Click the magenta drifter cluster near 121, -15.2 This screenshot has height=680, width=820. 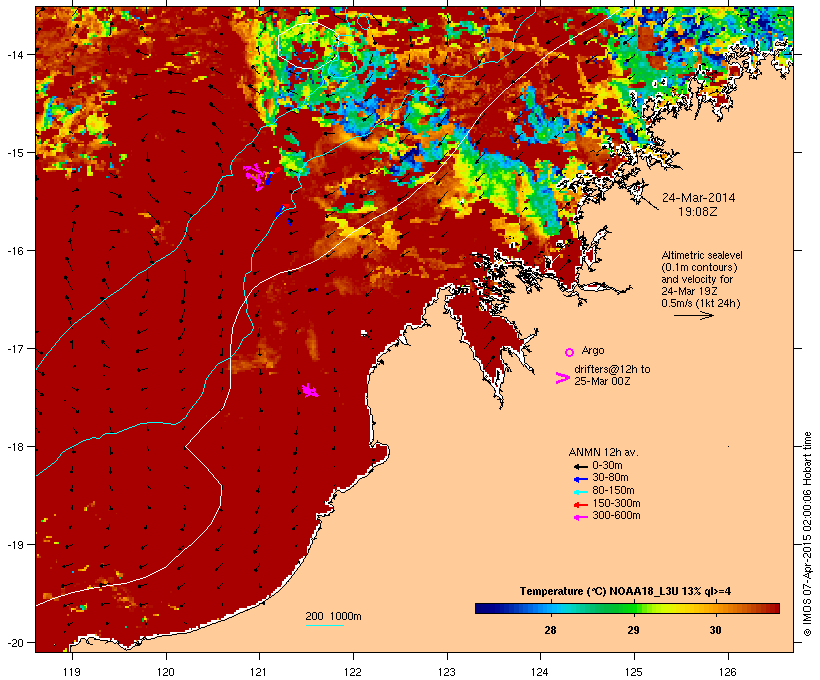click(257, 176)
